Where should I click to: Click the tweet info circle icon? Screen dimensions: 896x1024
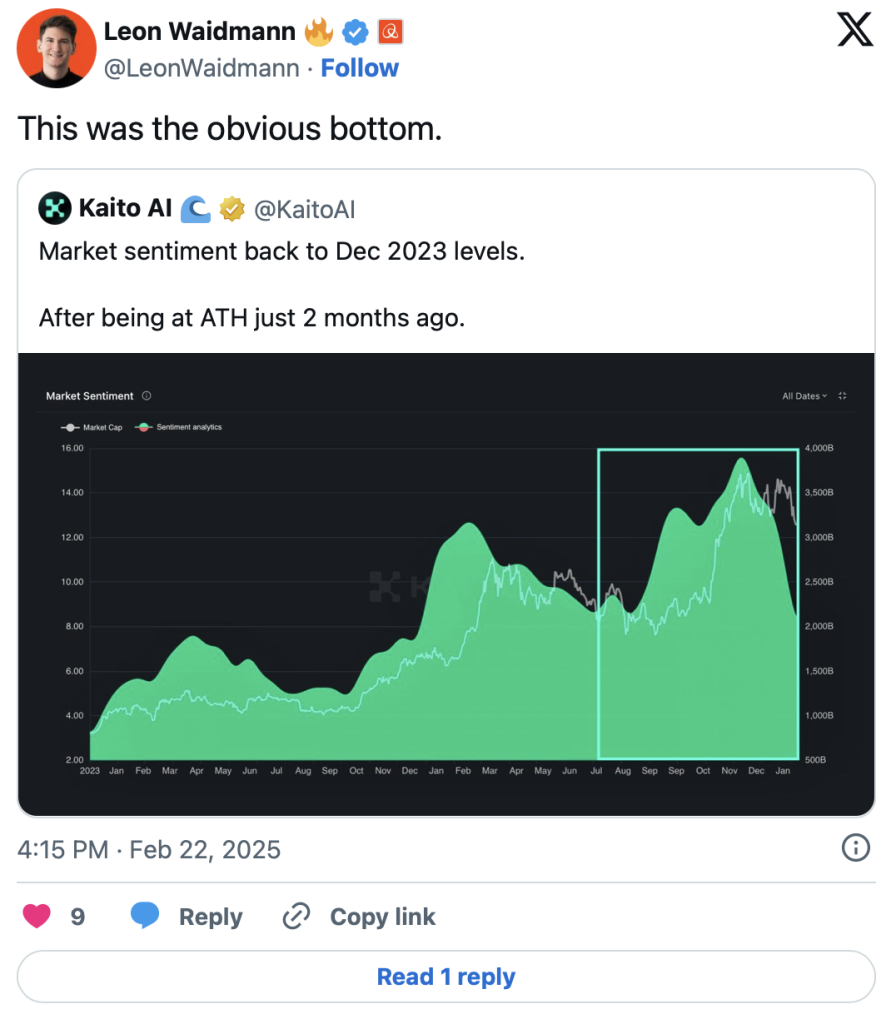point(855,849)
